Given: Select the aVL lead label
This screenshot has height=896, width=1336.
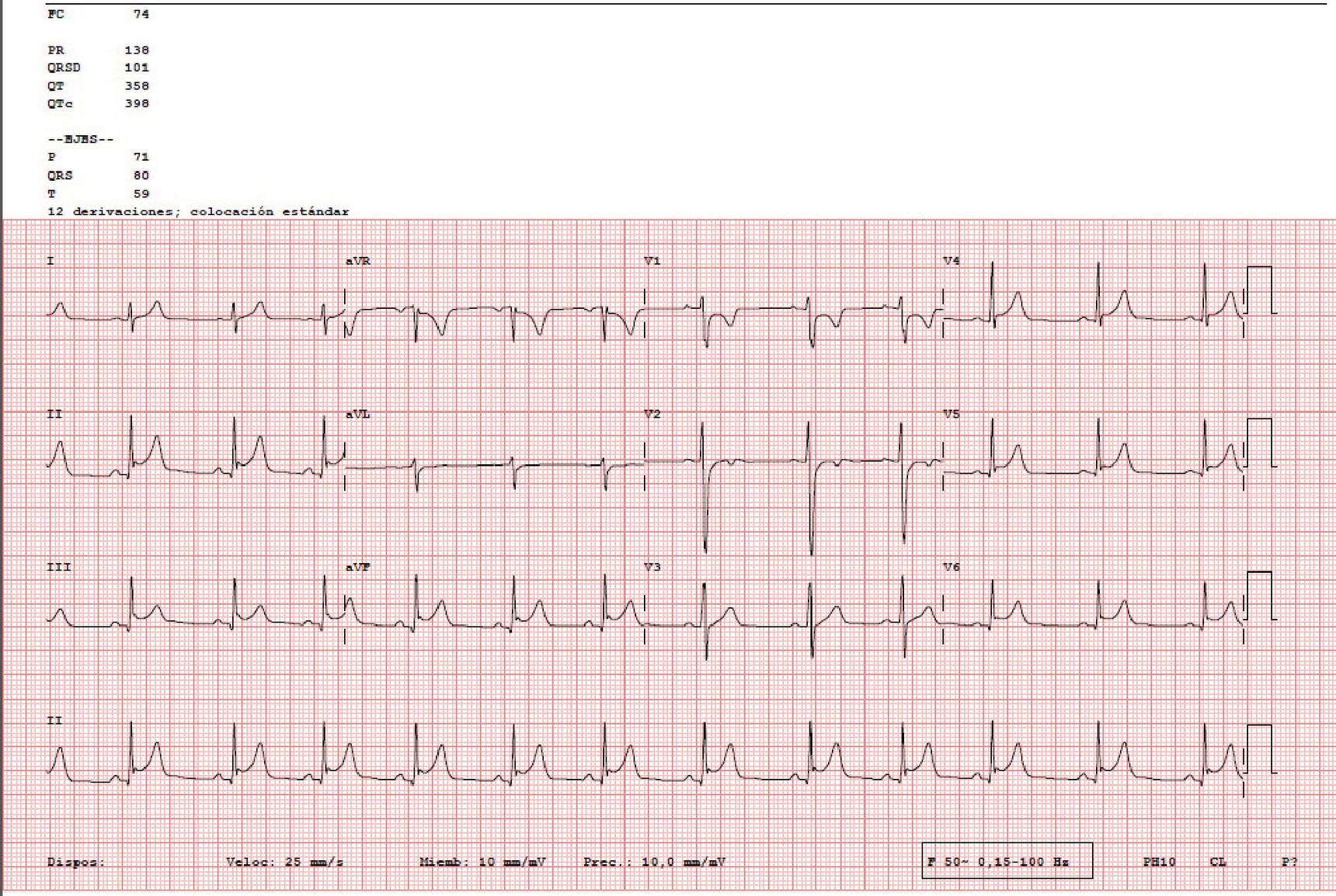Looking at the screenshot, I should tap(358, 414).
